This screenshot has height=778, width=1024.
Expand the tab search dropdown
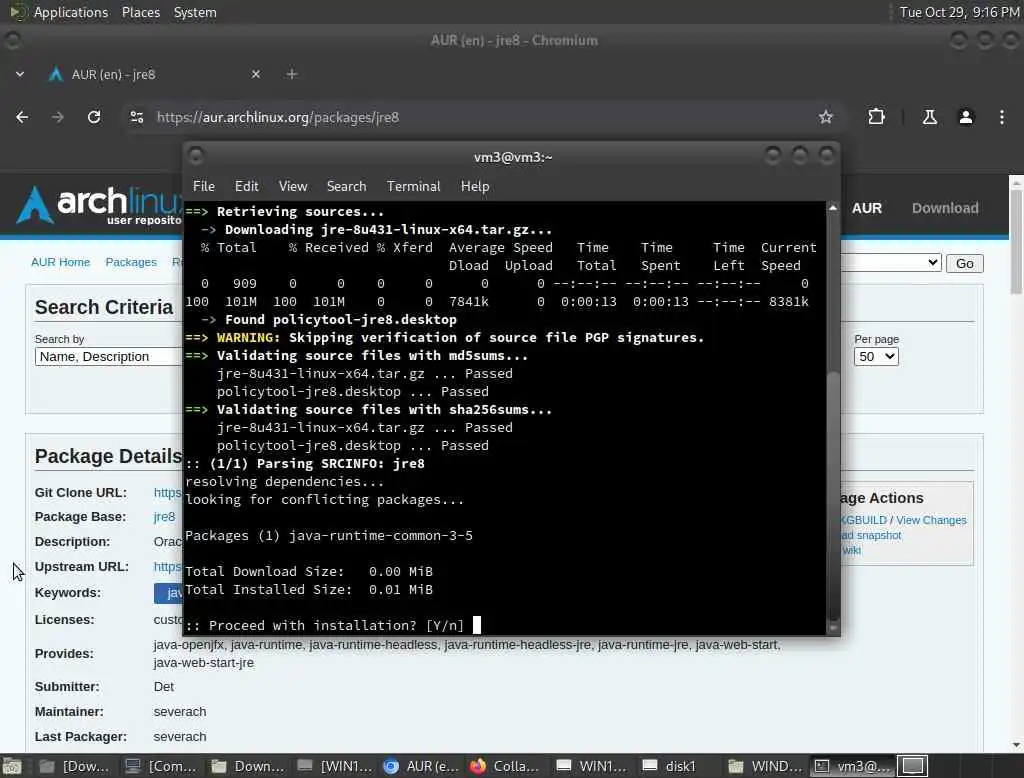coord(20,74)
